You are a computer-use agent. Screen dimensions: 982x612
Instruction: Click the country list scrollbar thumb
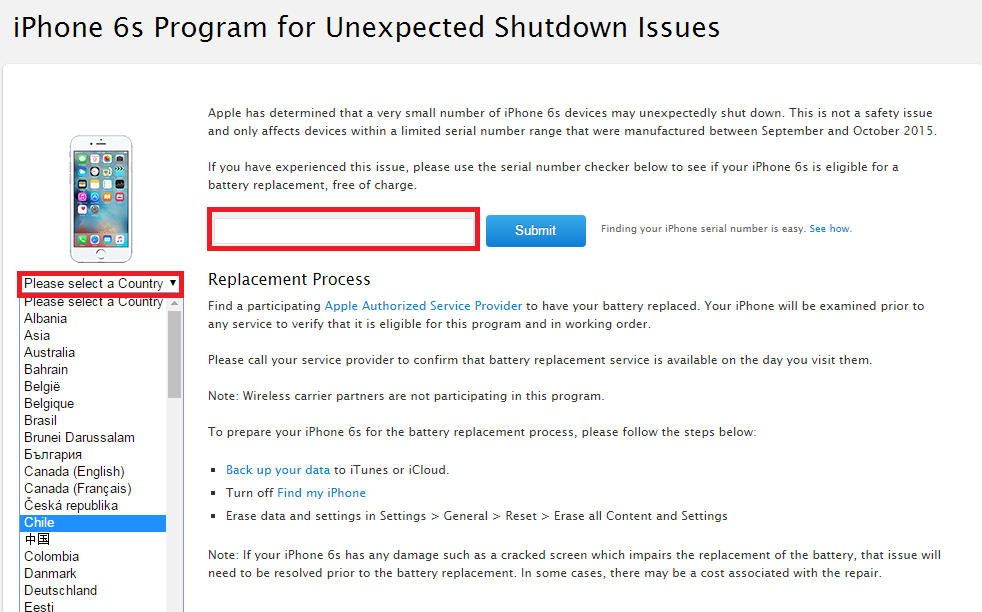(x=174, y=355)
